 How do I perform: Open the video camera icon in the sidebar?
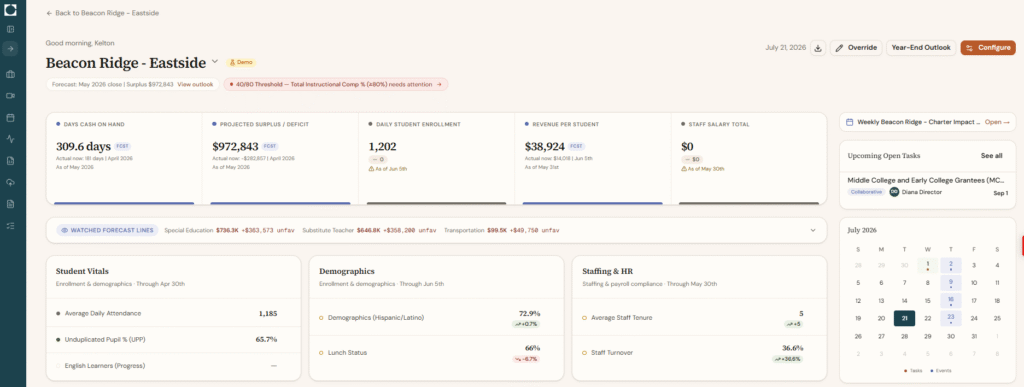10,96
